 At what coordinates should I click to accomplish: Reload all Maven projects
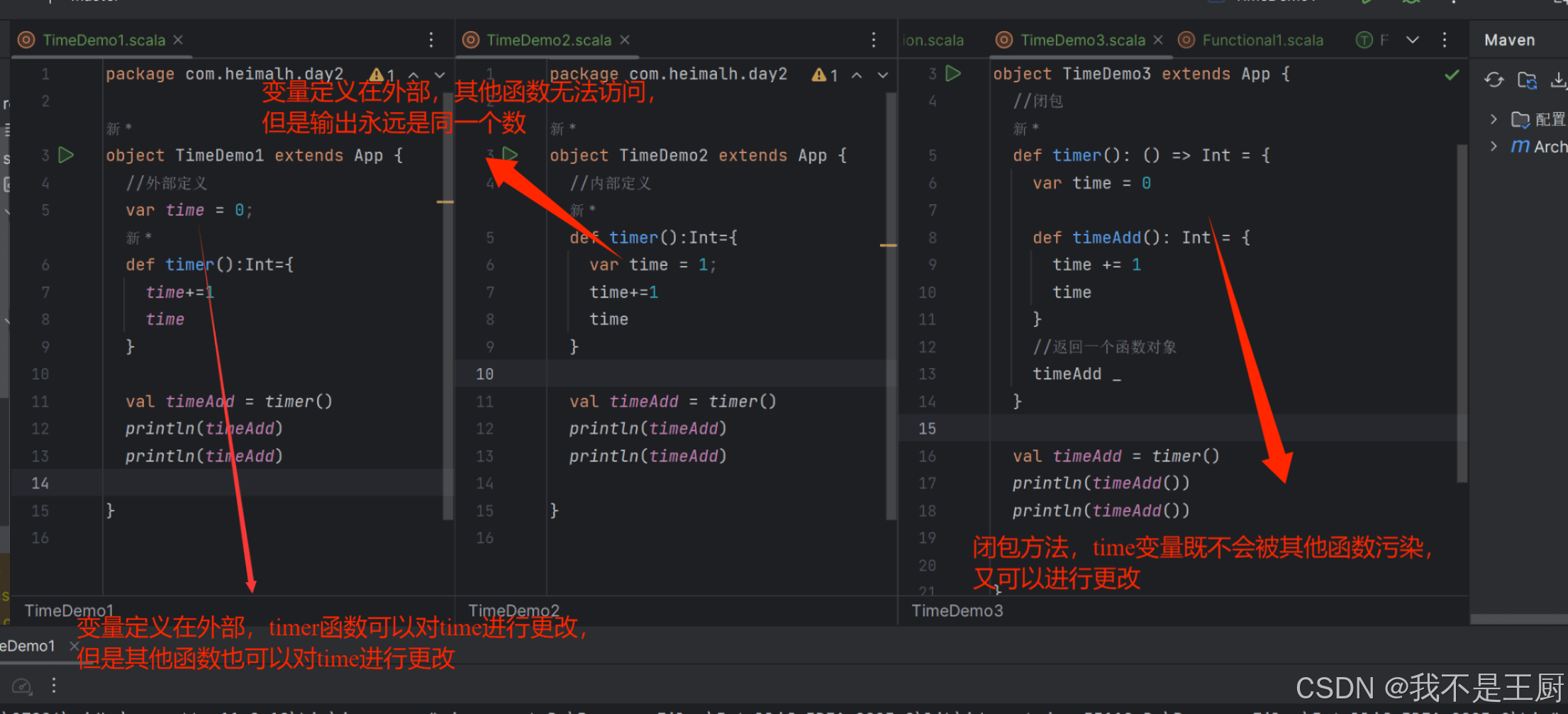(x=1494, y=80)
